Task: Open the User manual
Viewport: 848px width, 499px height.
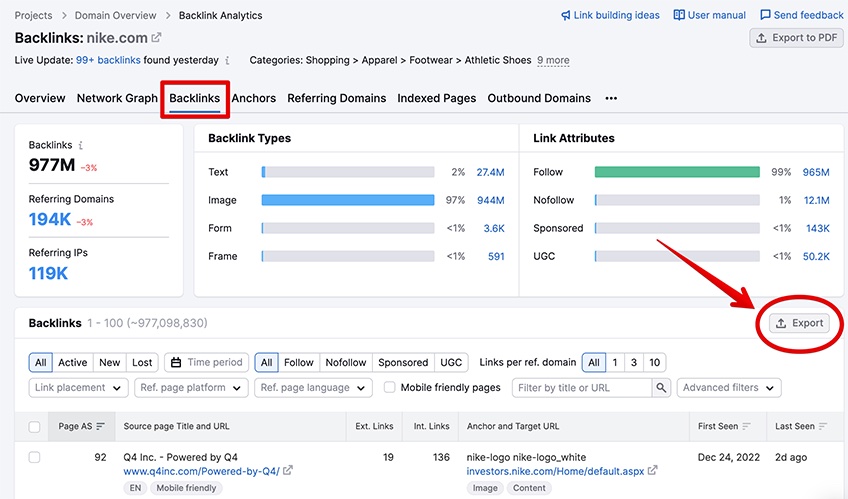Action: coord(710,15)
